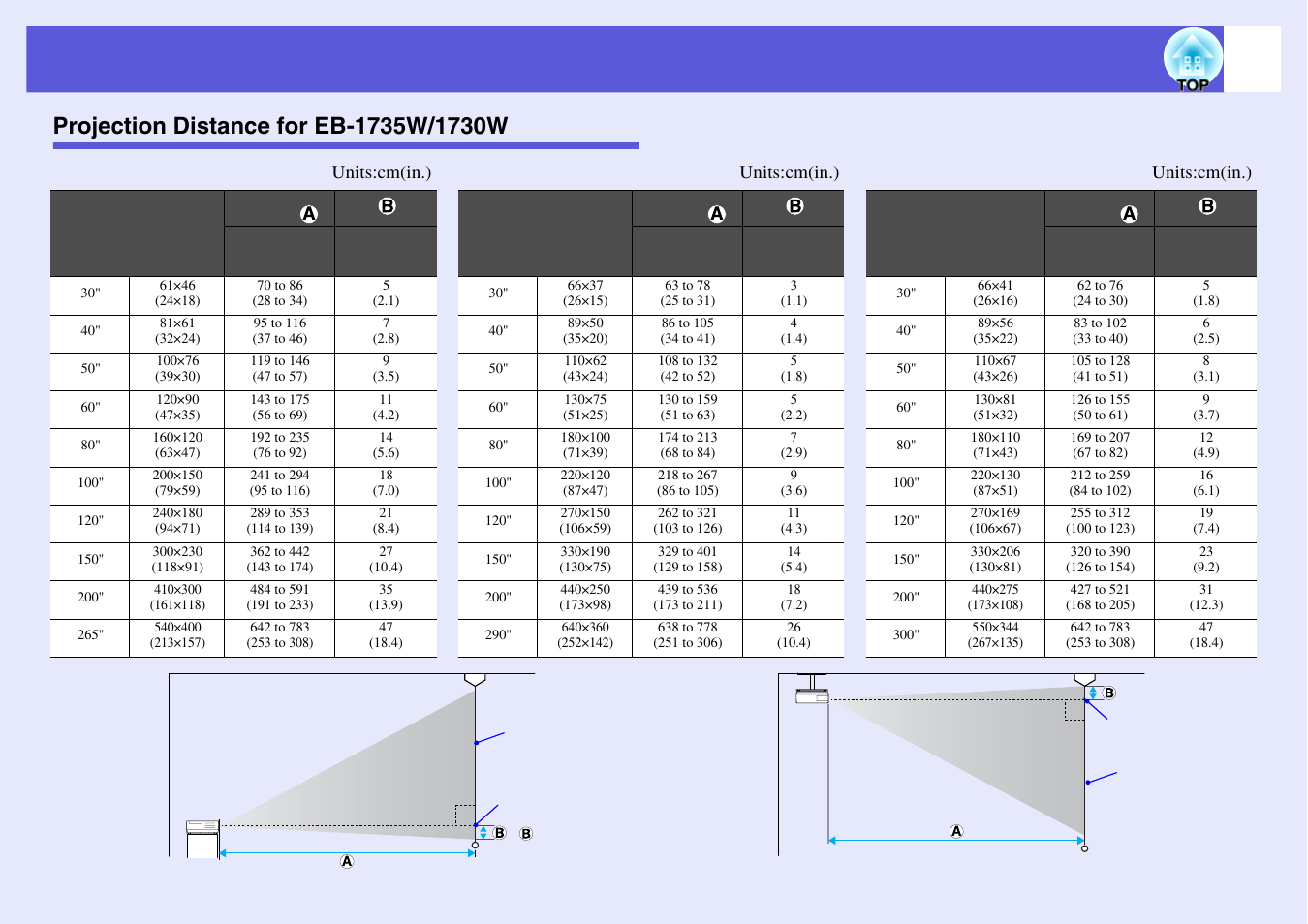Click the TOP home icon
This screenshot has width=1308, height=924.
(x=1193, y=59)
